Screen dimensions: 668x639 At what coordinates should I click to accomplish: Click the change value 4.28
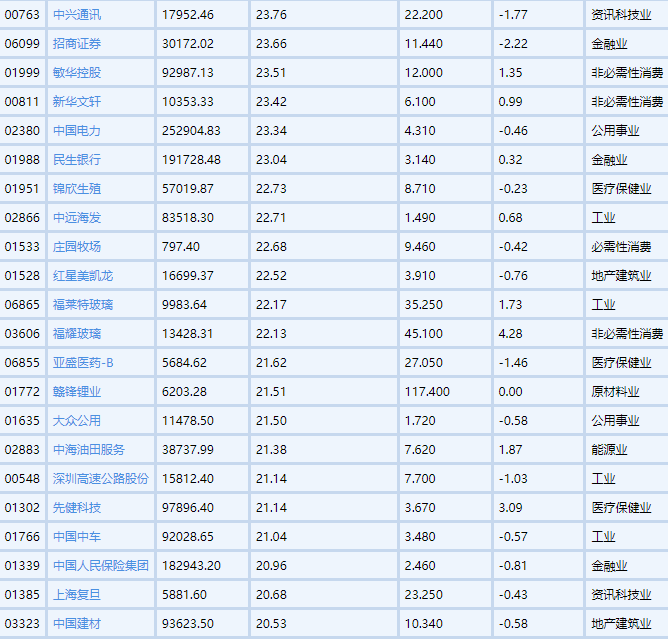510,334
